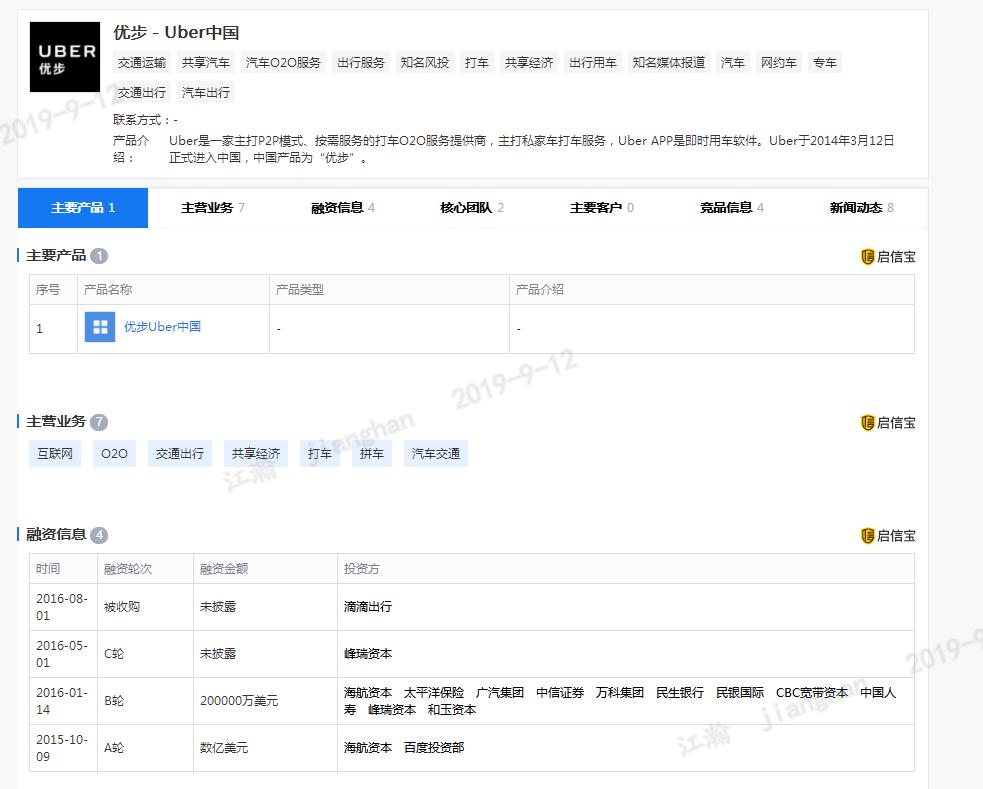Open investor 百度投资部
983x789 pixels.
click(434, 748)
